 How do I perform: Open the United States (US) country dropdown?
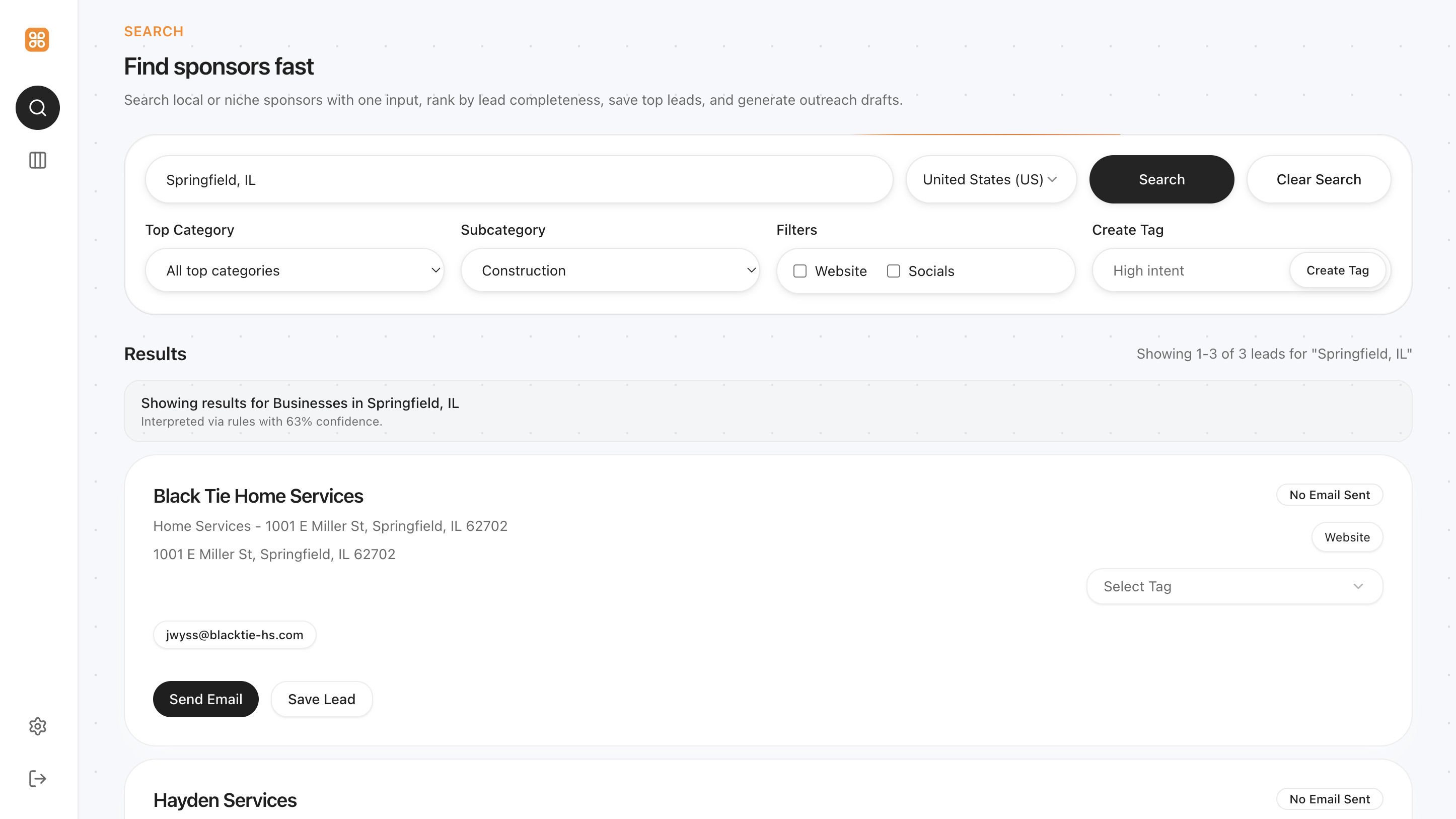990,179
